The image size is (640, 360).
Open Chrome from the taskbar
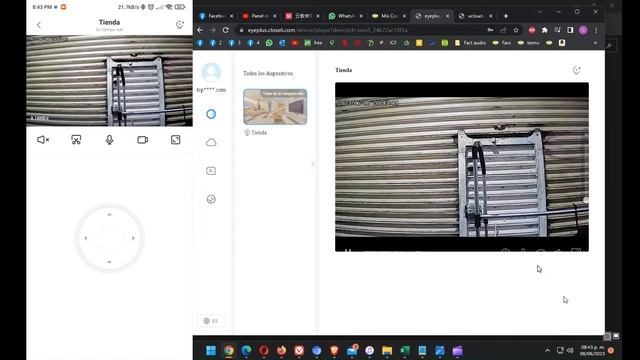coord(229,351)
